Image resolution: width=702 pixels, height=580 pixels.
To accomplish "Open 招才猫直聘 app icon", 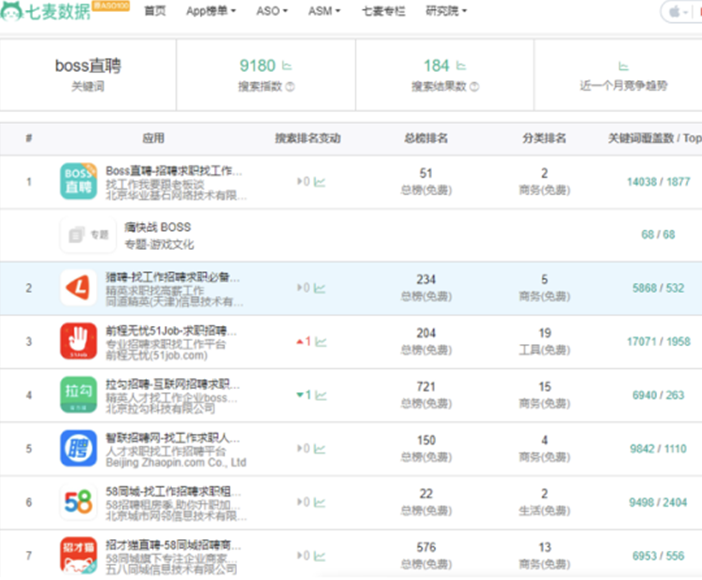I will click(x=78, y=555).
